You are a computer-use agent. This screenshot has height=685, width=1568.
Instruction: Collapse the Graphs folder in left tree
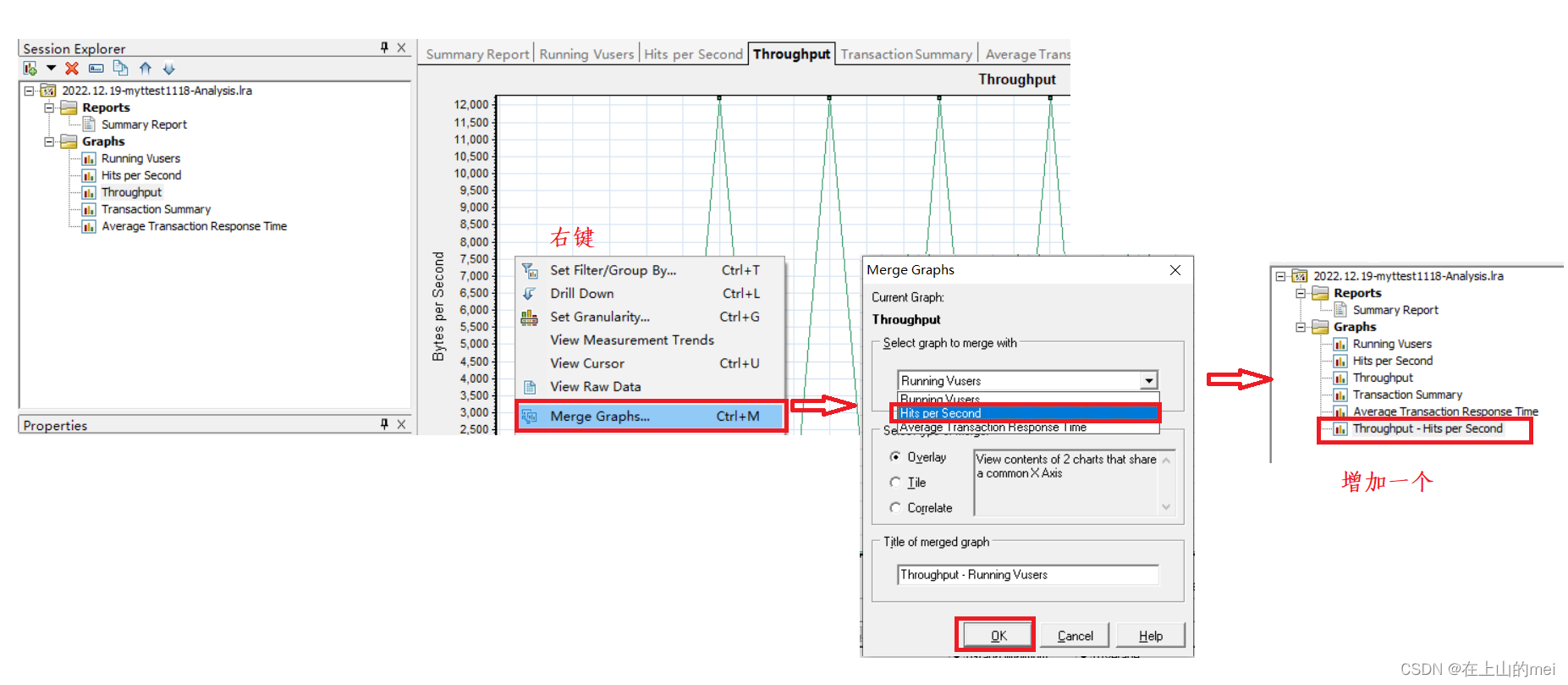[x=49, y=141]
